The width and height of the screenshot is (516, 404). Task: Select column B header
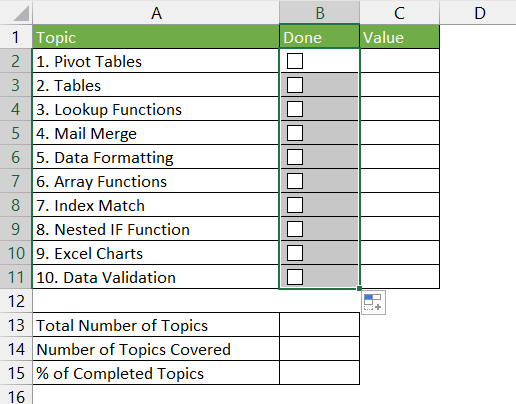click(319, 13)
